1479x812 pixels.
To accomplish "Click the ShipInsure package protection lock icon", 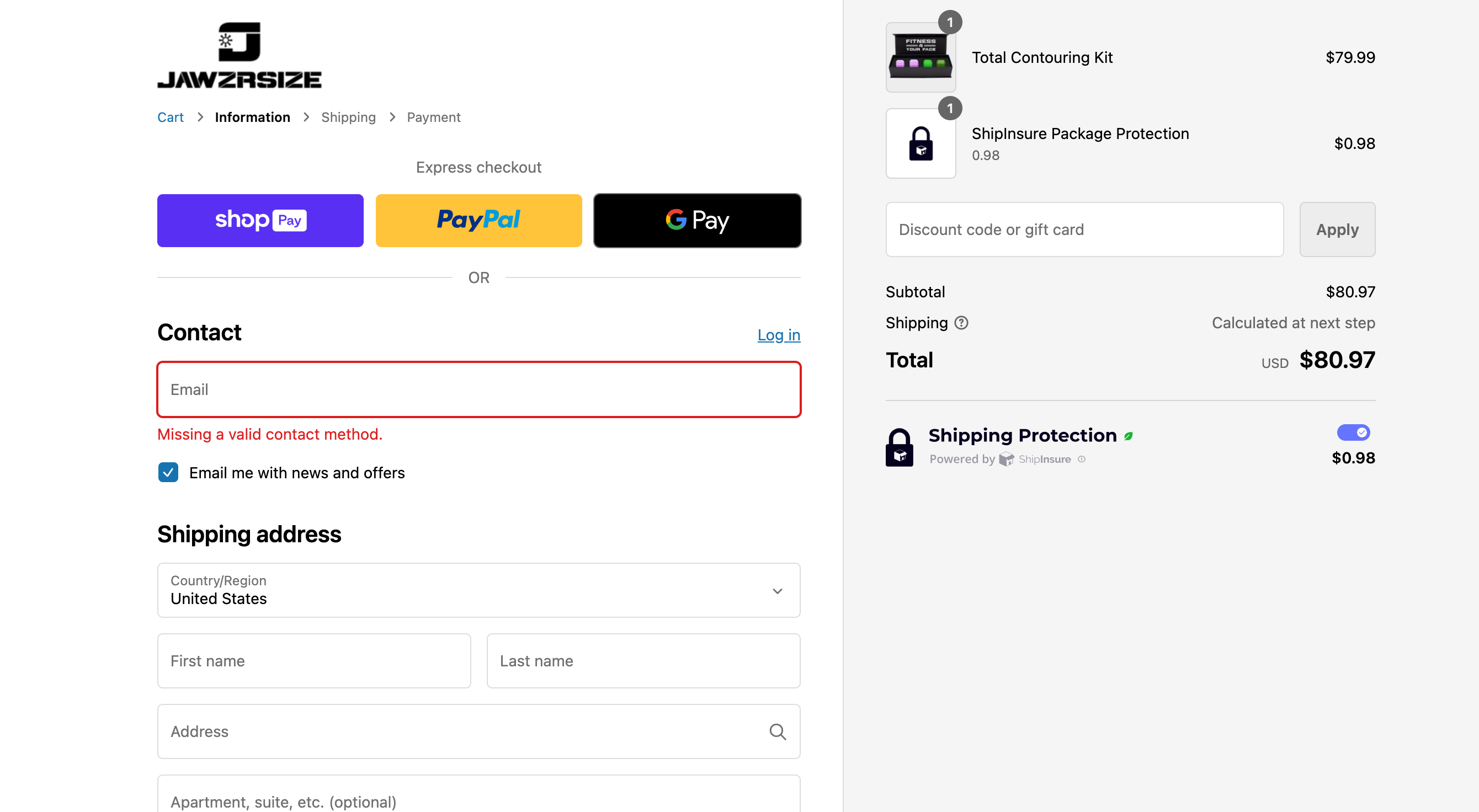I will [x=919, y=143].
